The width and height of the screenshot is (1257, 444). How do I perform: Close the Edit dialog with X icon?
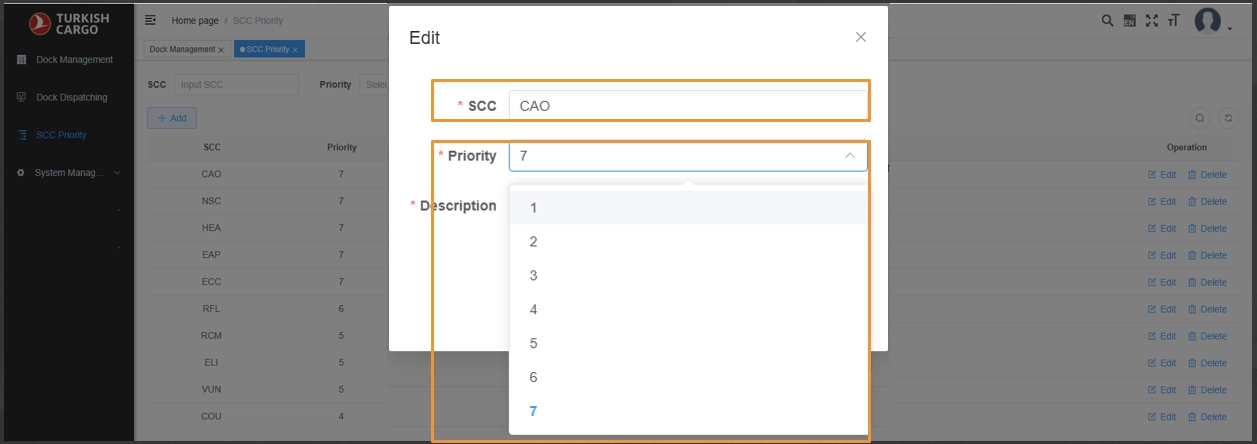[860, 37]
